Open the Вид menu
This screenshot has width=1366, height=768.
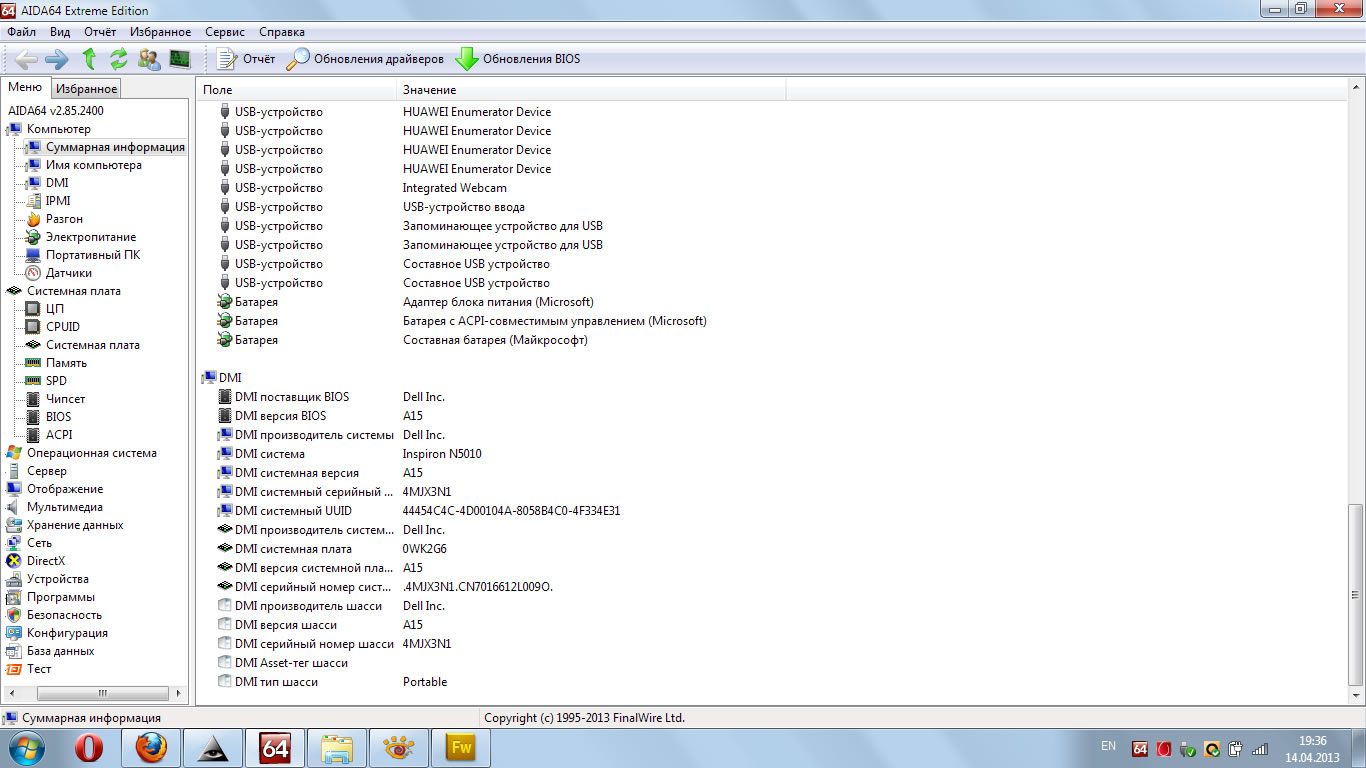coord(60,32)
